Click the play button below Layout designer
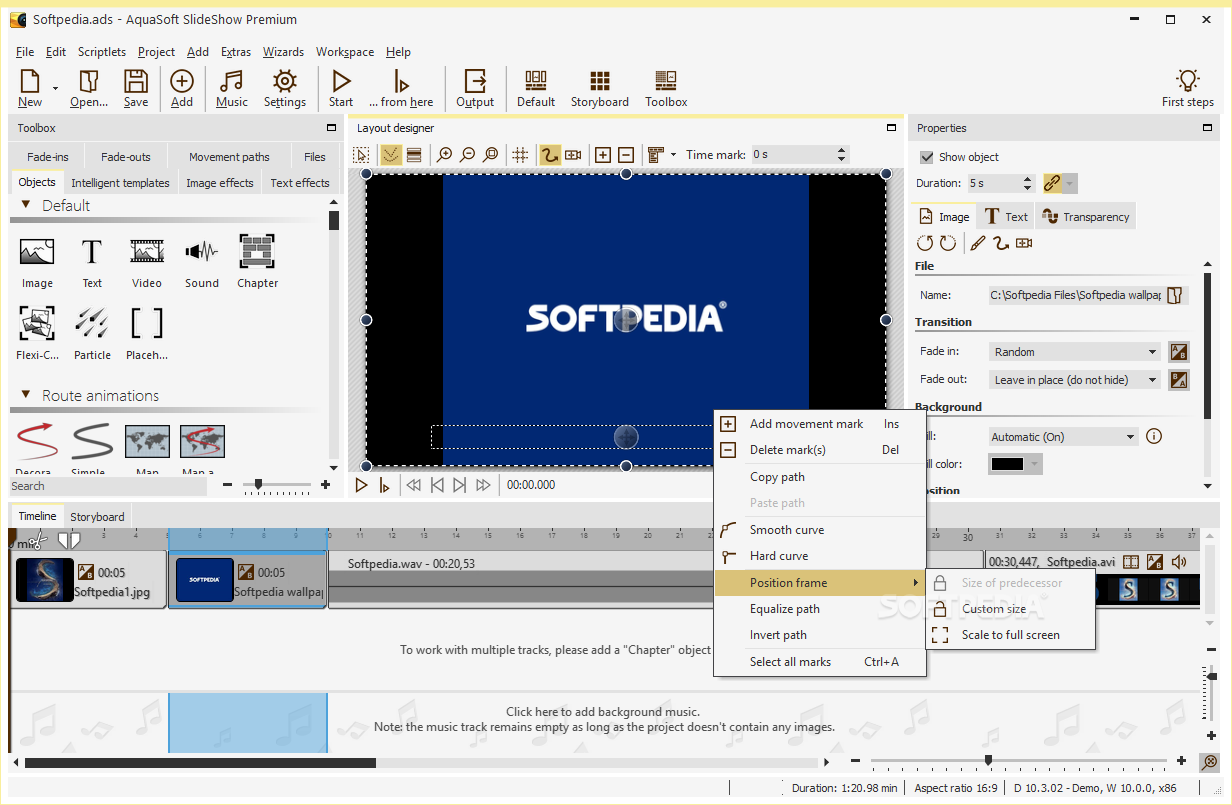The image size is (1232, 805). (362, 485)
